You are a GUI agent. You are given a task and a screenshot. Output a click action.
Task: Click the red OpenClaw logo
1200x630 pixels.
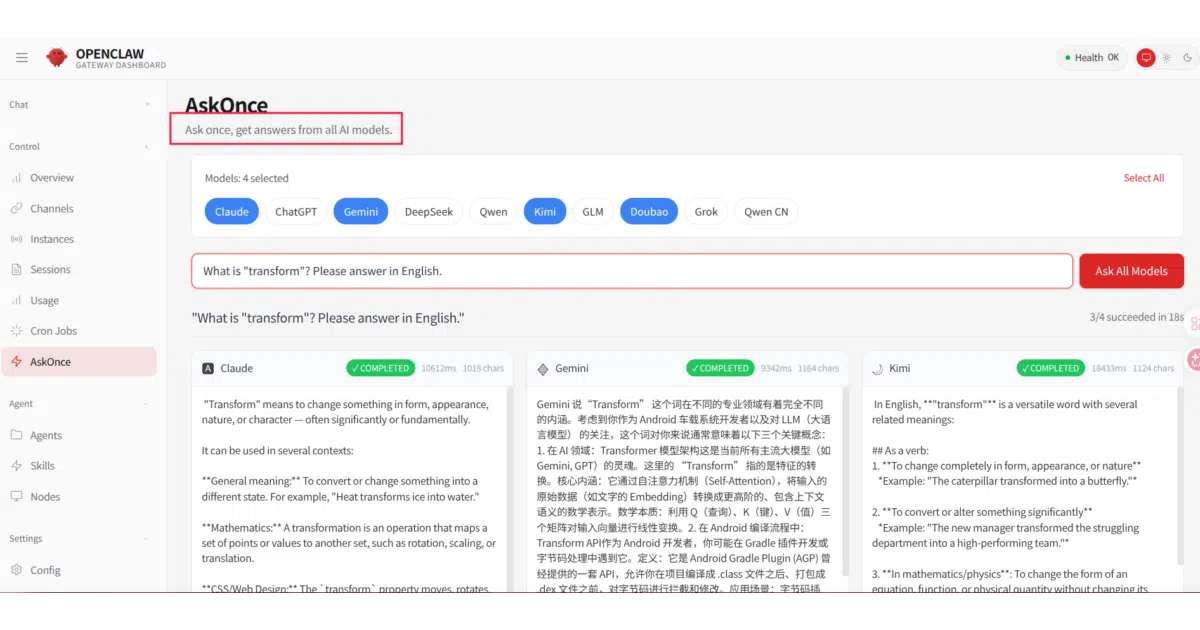(57, 58)
